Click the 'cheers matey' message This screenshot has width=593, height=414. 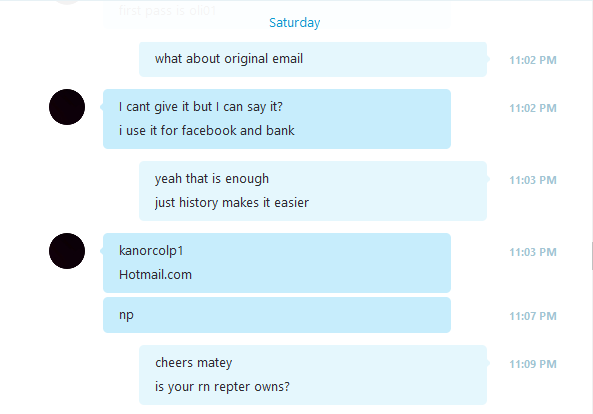[194, 363]
